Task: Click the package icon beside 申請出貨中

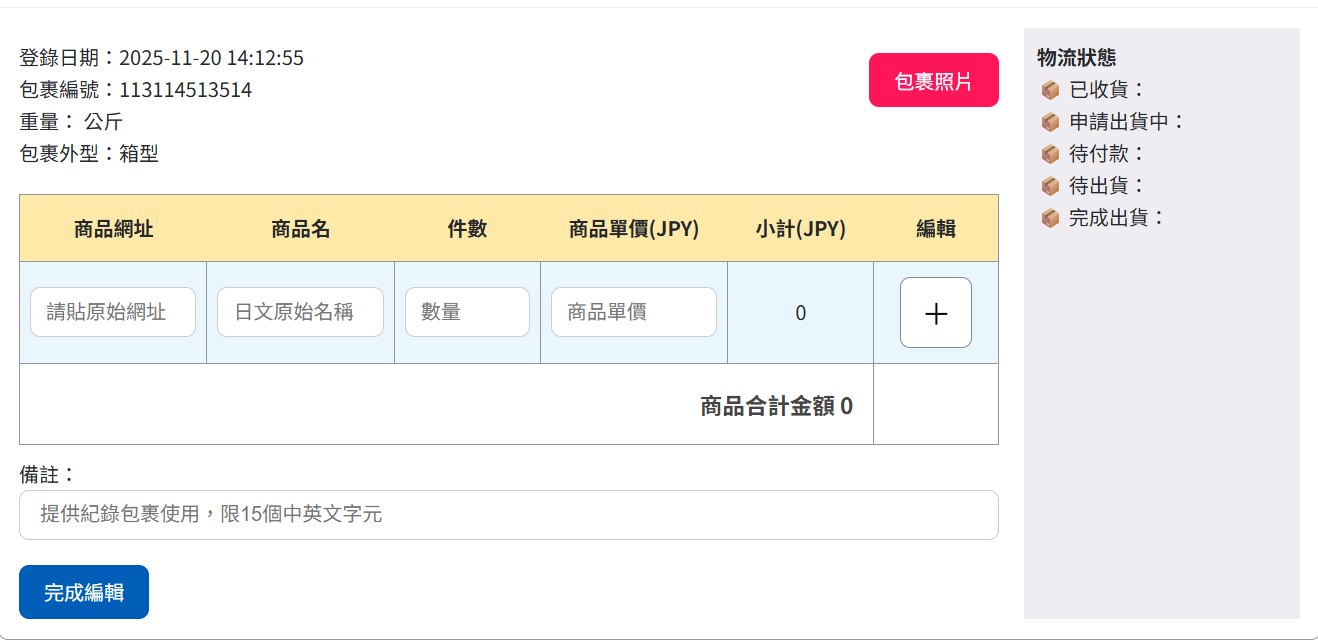Action: (1050, 122)
